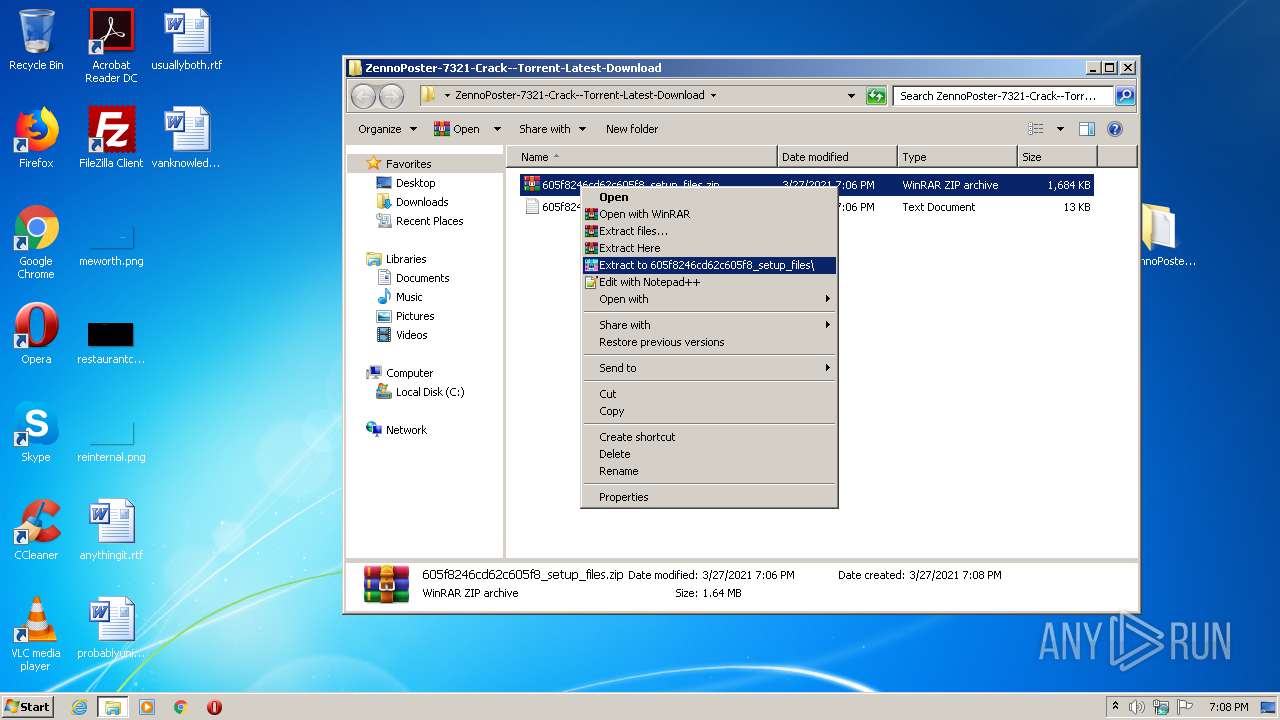Sort by Date modified column header
Image resolution: width=1280 pixels, height=720 pixels.
(x=837, y=157)
